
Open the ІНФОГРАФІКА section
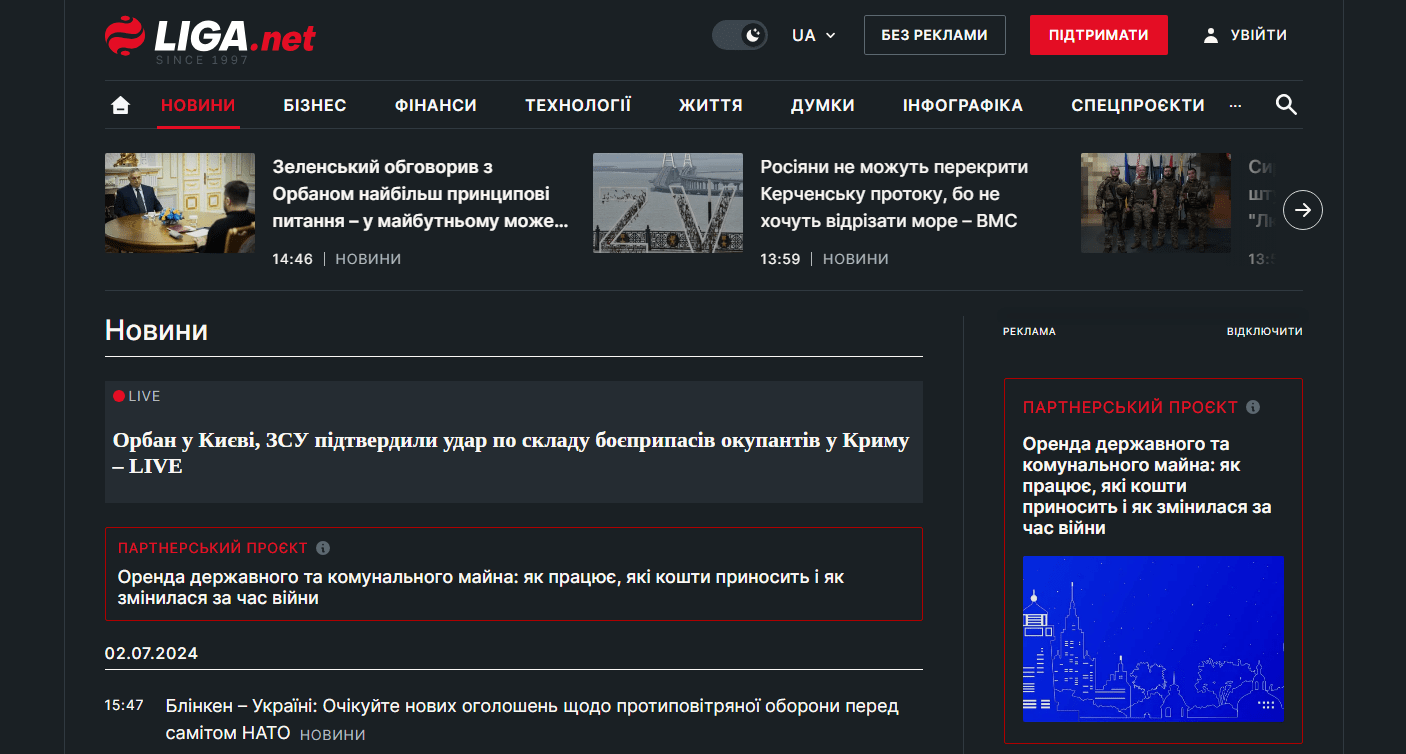click(x=963, y=105)
